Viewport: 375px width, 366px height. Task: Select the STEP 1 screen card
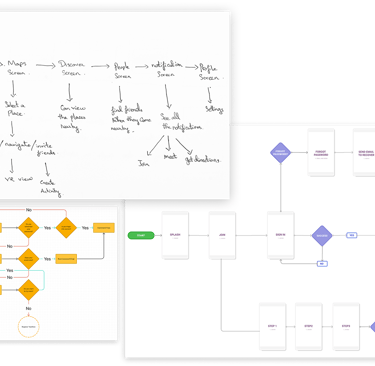[x=273, y=327]
